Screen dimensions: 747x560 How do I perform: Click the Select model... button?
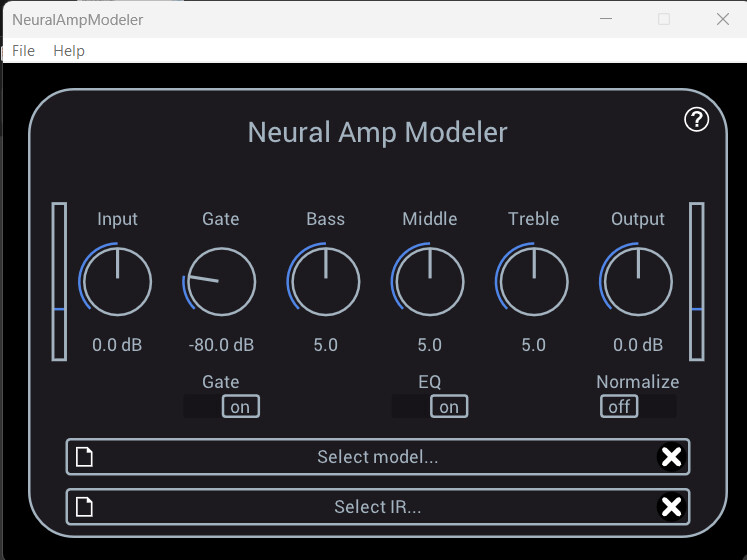pos(378,457)
